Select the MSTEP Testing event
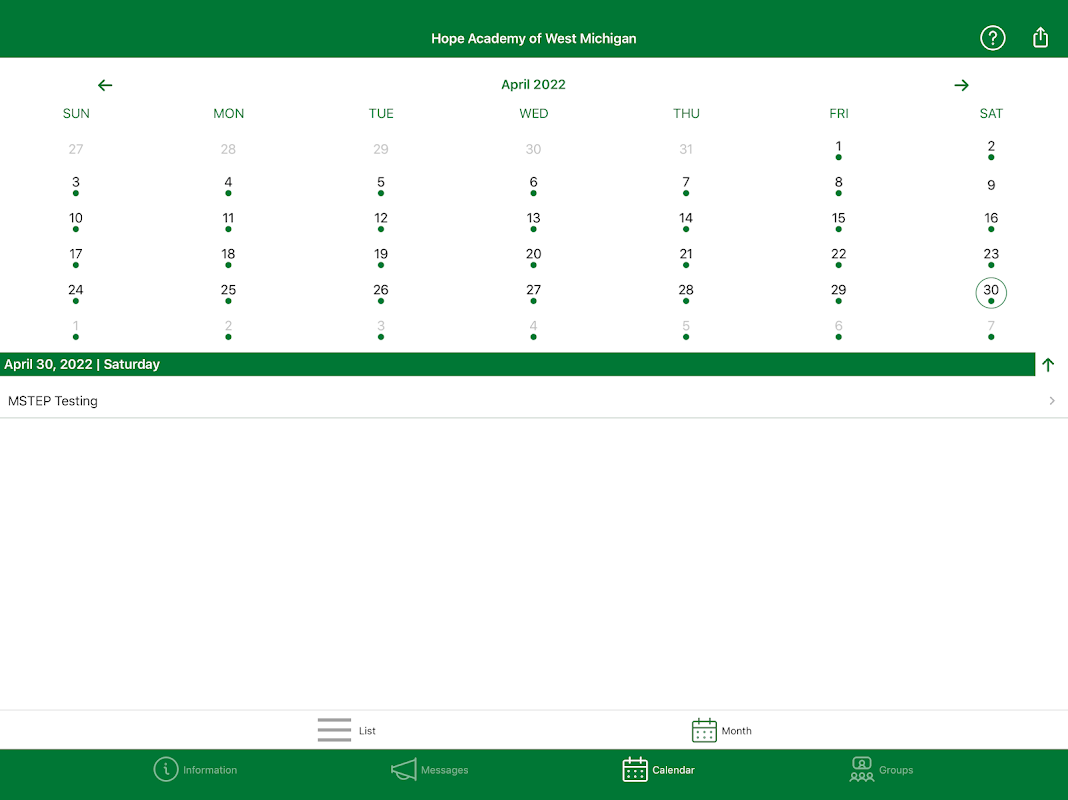Image resolution: width=1068 pixels, height=800 pixels. pyautogui.click(x=534, y=401)
